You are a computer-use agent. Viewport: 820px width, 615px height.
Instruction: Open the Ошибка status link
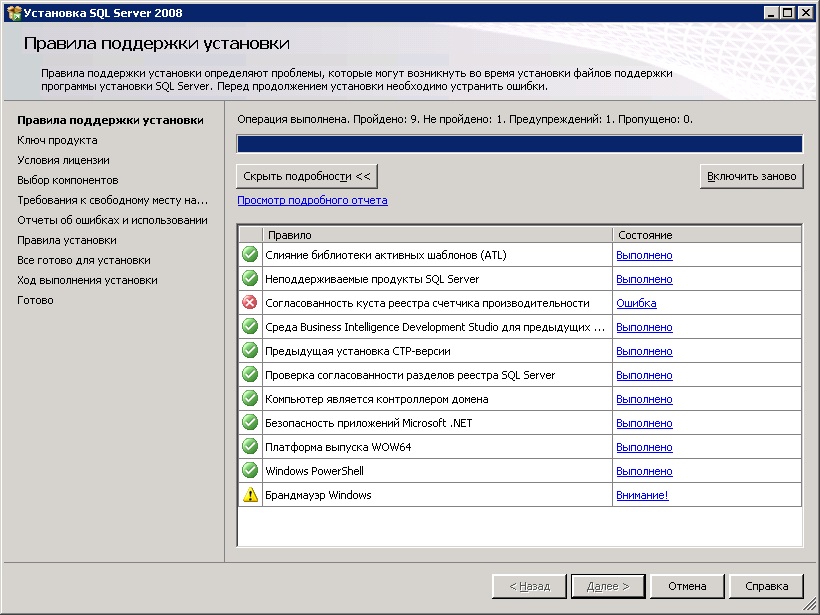pyautogui.click(x=636, y=303)
